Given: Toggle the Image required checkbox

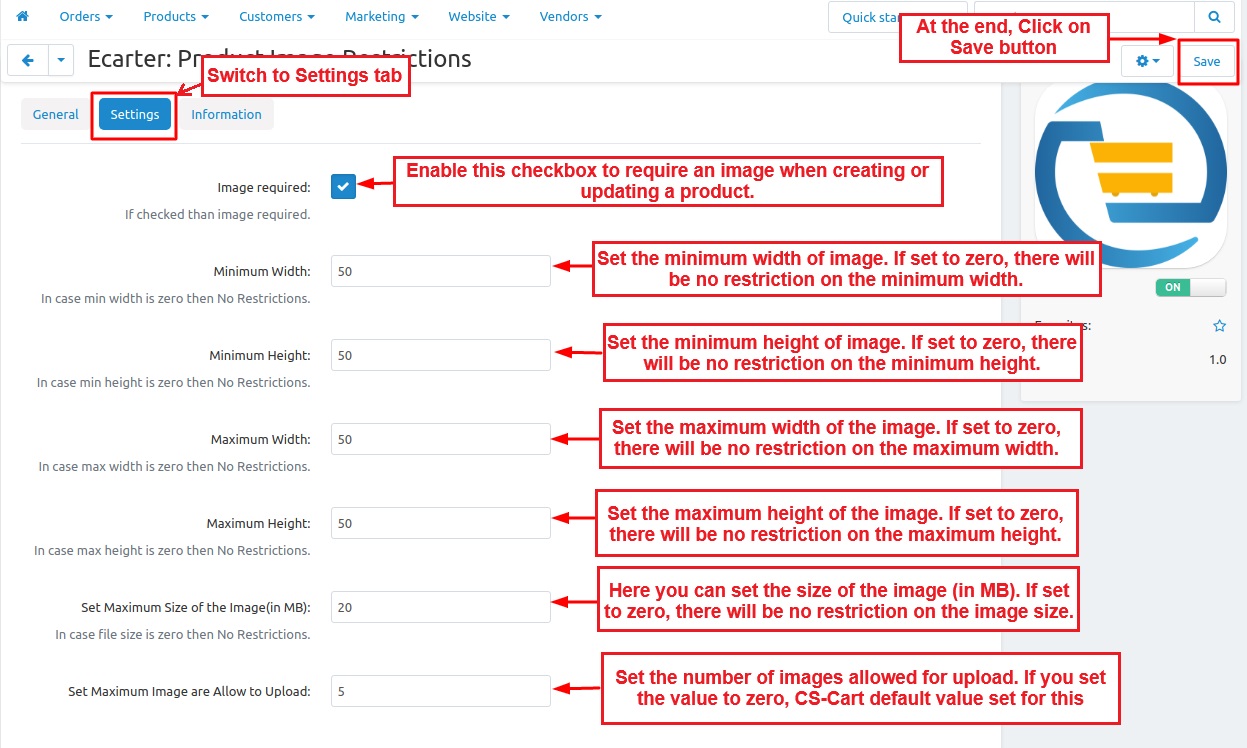Looking at the screenshot, I should point(343,186).
